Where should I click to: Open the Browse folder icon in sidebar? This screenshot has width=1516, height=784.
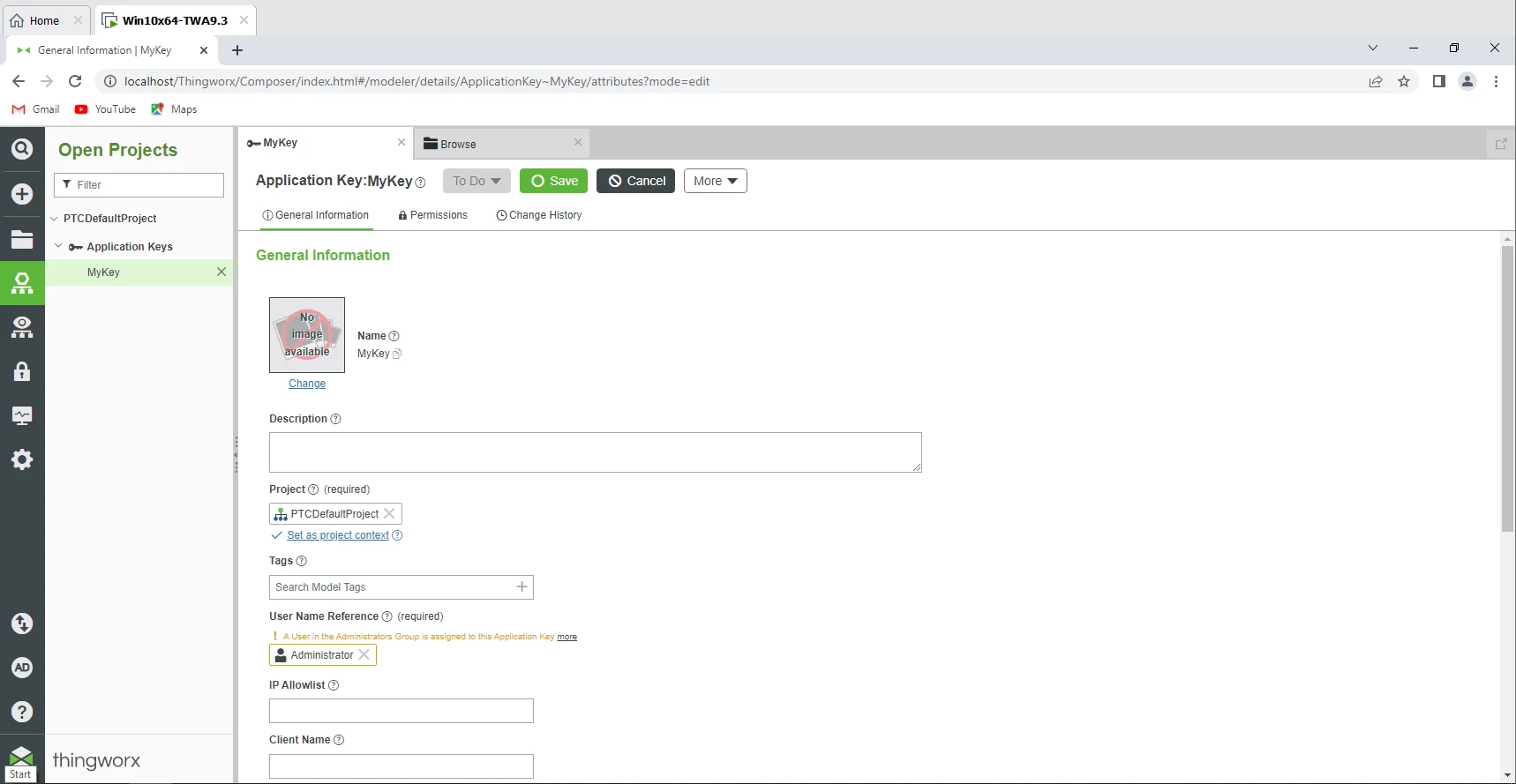(x=22, y=239)
